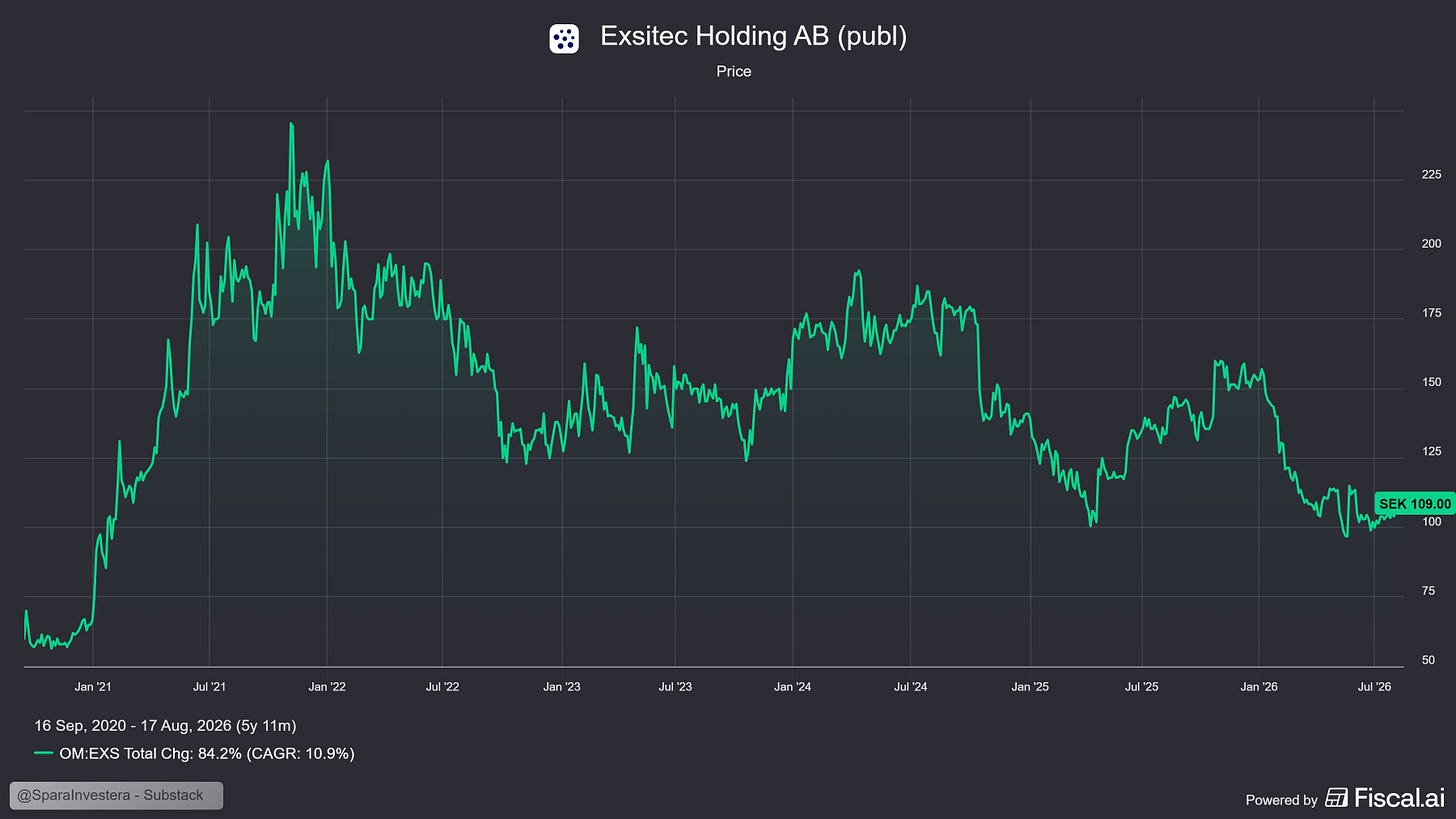Click the "Price" subtitle under the title
Viewport: 1456px width, 819px height.
(x=734, y=72)
